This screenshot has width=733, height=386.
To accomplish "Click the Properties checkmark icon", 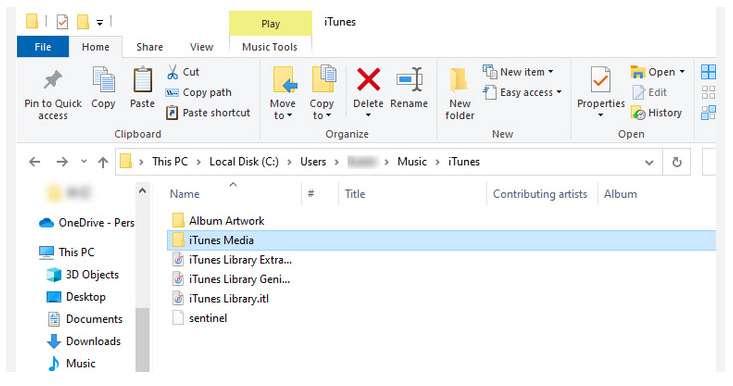I will click(x=600, y=79).
